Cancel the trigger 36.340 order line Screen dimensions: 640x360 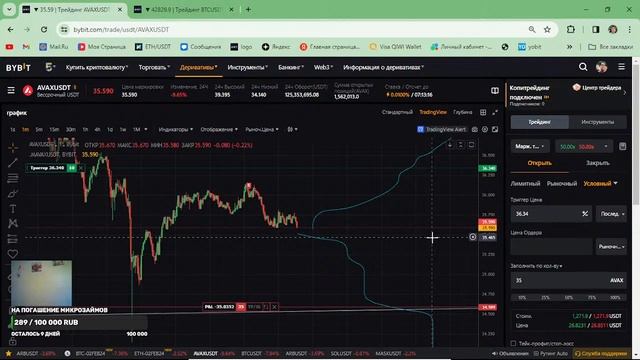[81, 168]
